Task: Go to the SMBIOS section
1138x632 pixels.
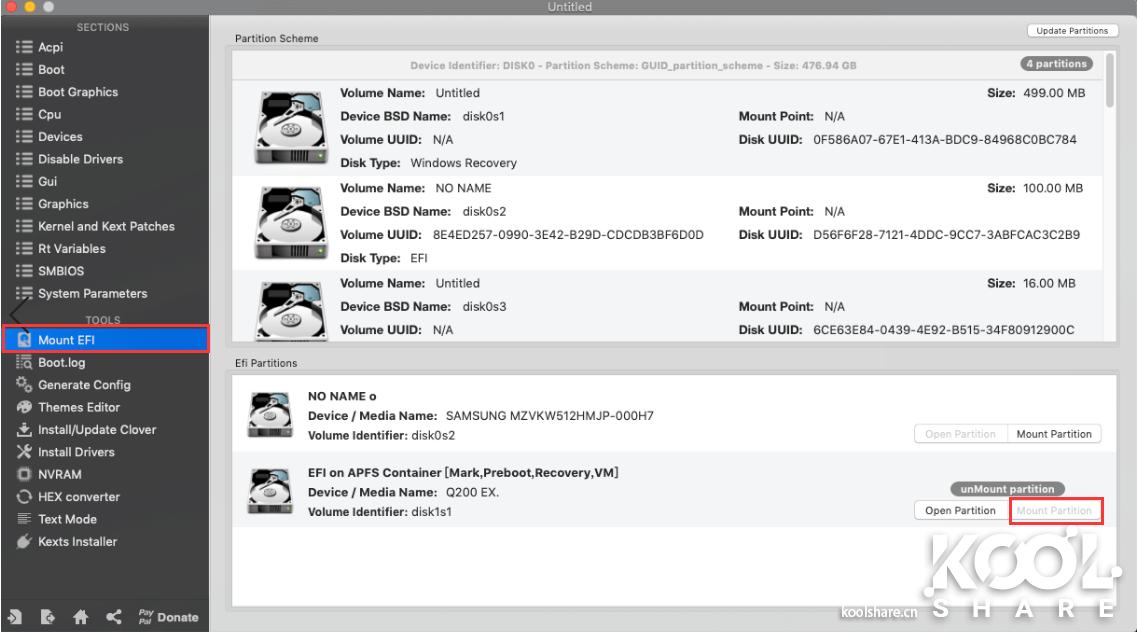Action: click(x=60, y=271)
